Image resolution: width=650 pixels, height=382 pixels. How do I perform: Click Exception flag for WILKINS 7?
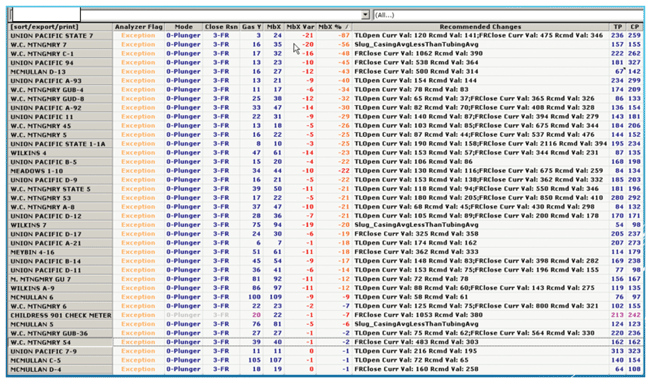[138, 225]
